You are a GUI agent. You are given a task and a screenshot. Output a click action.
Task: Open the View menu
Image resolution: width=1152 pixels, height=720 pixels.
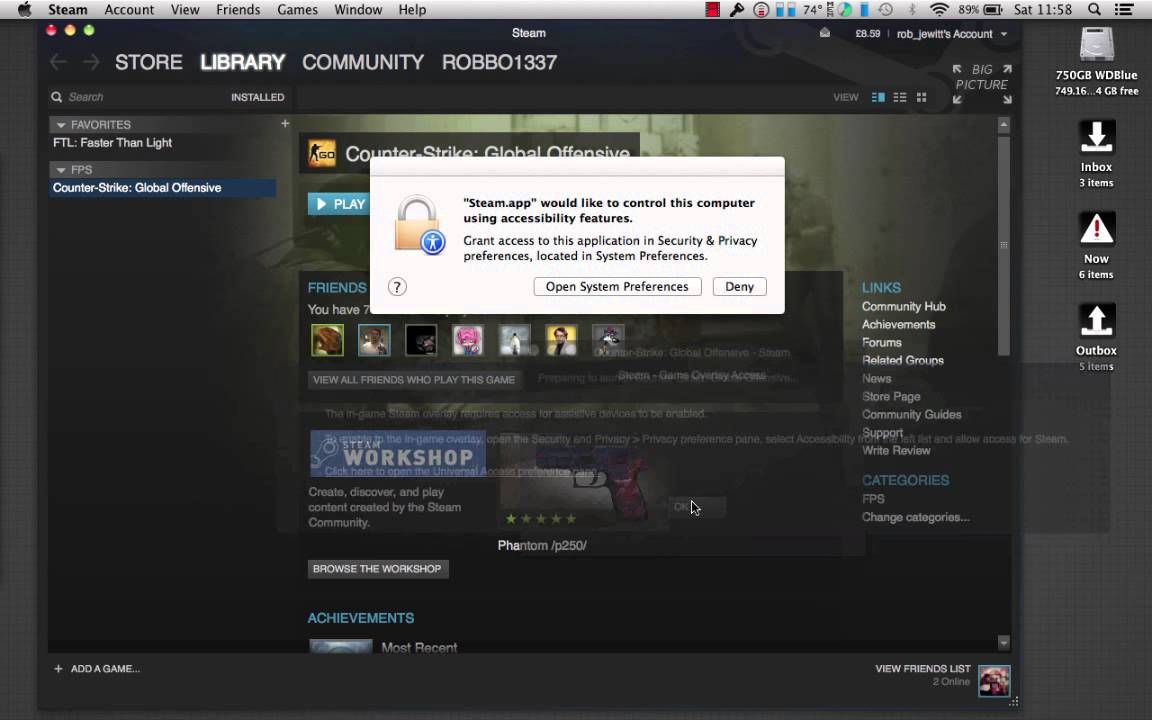[x=185, y=10]
